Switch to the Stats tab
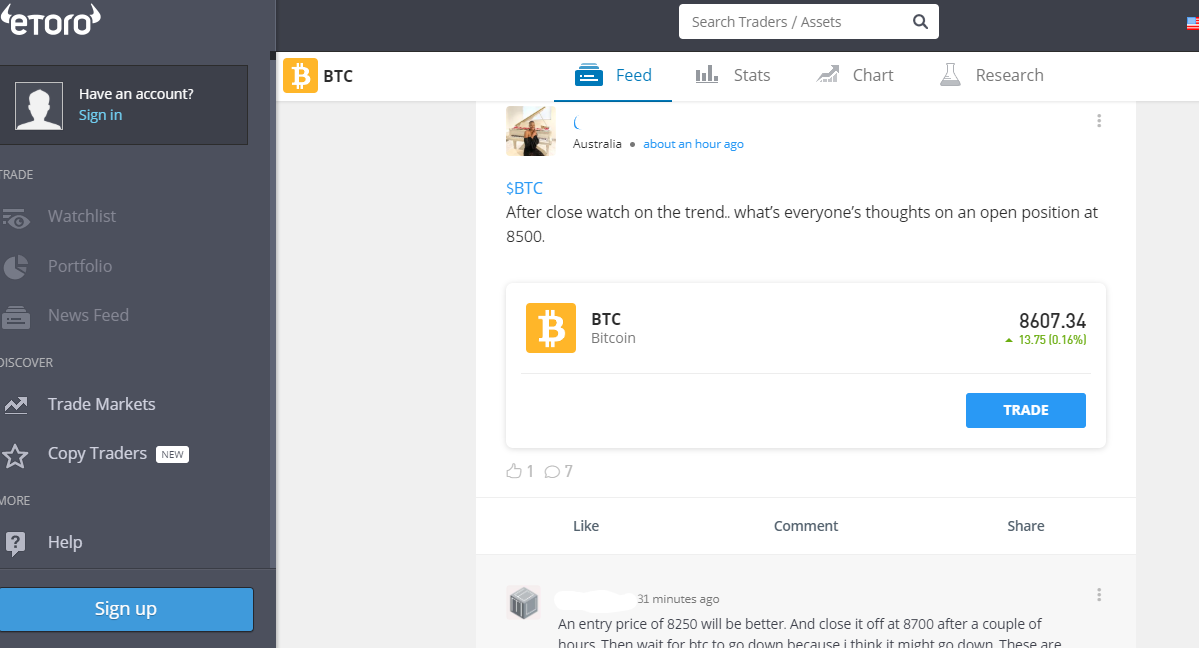Viewport: 1199px width, 648px height. (733, 75)
